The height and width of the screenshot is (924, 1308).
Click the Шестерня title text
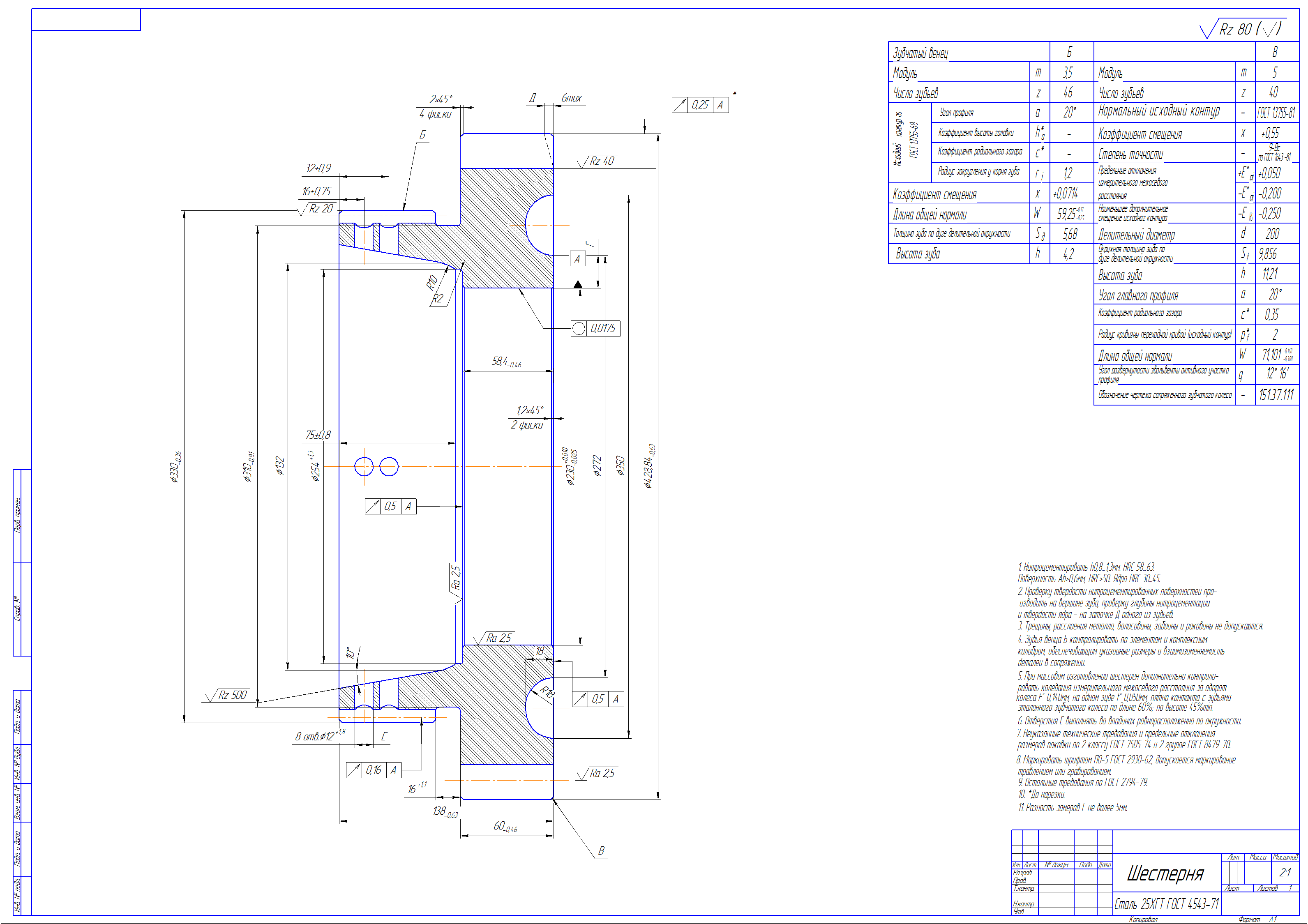(x=1165, y=873)
